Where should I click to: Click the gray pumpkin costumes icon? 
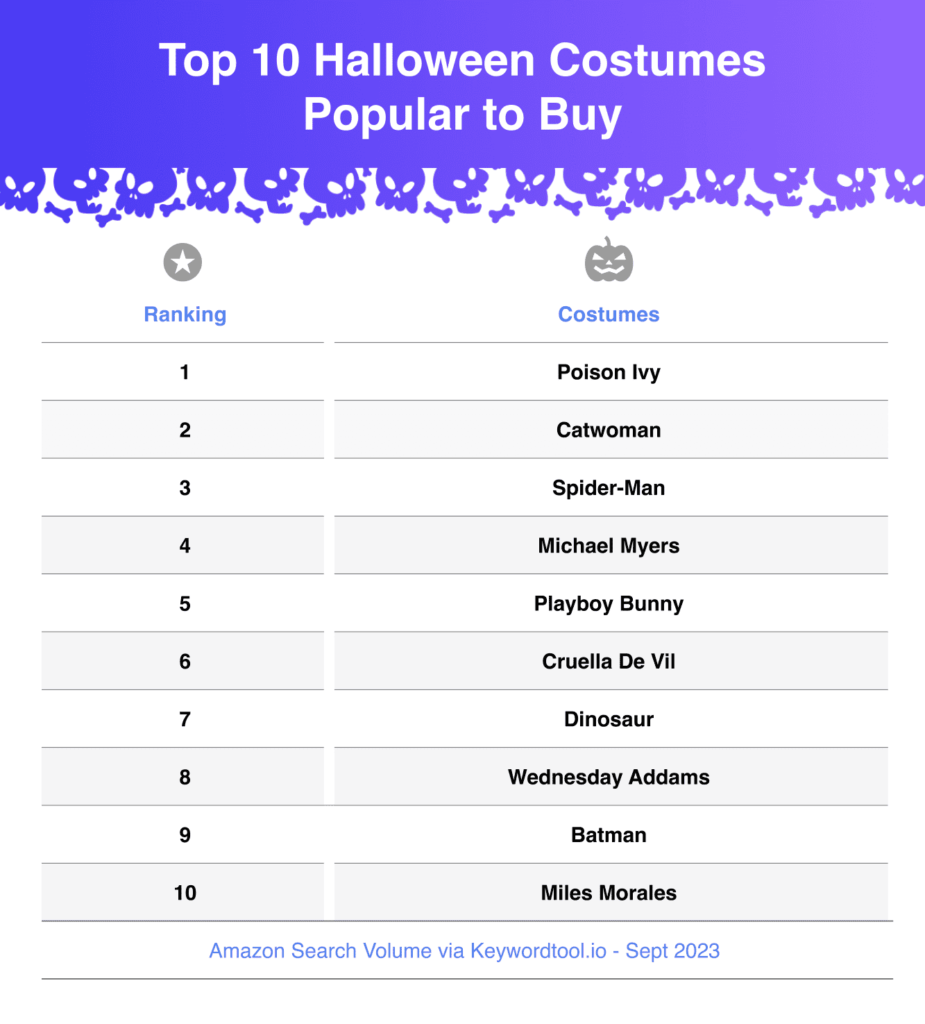(x=609, y=260)
